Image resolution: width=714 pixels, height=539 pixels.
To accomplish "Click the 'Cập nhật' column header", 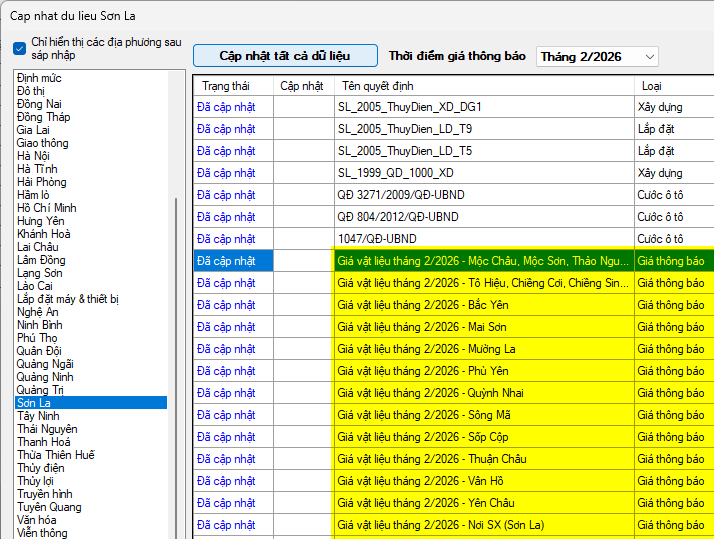I will click(302, 86).
